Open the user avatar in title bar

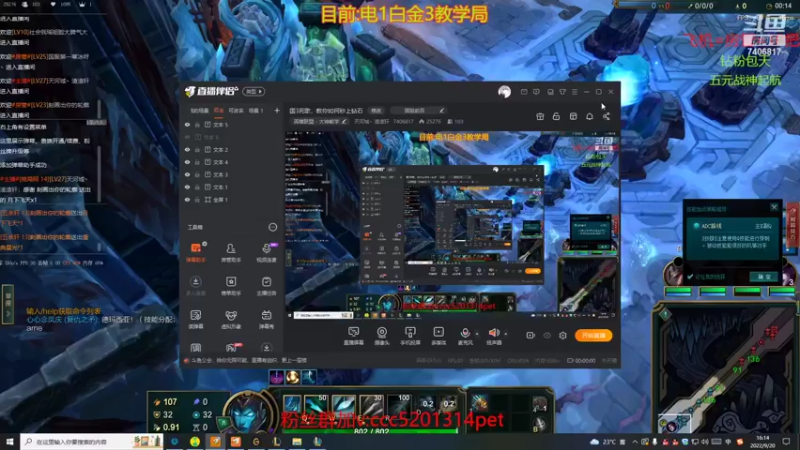tap(504, 92)
